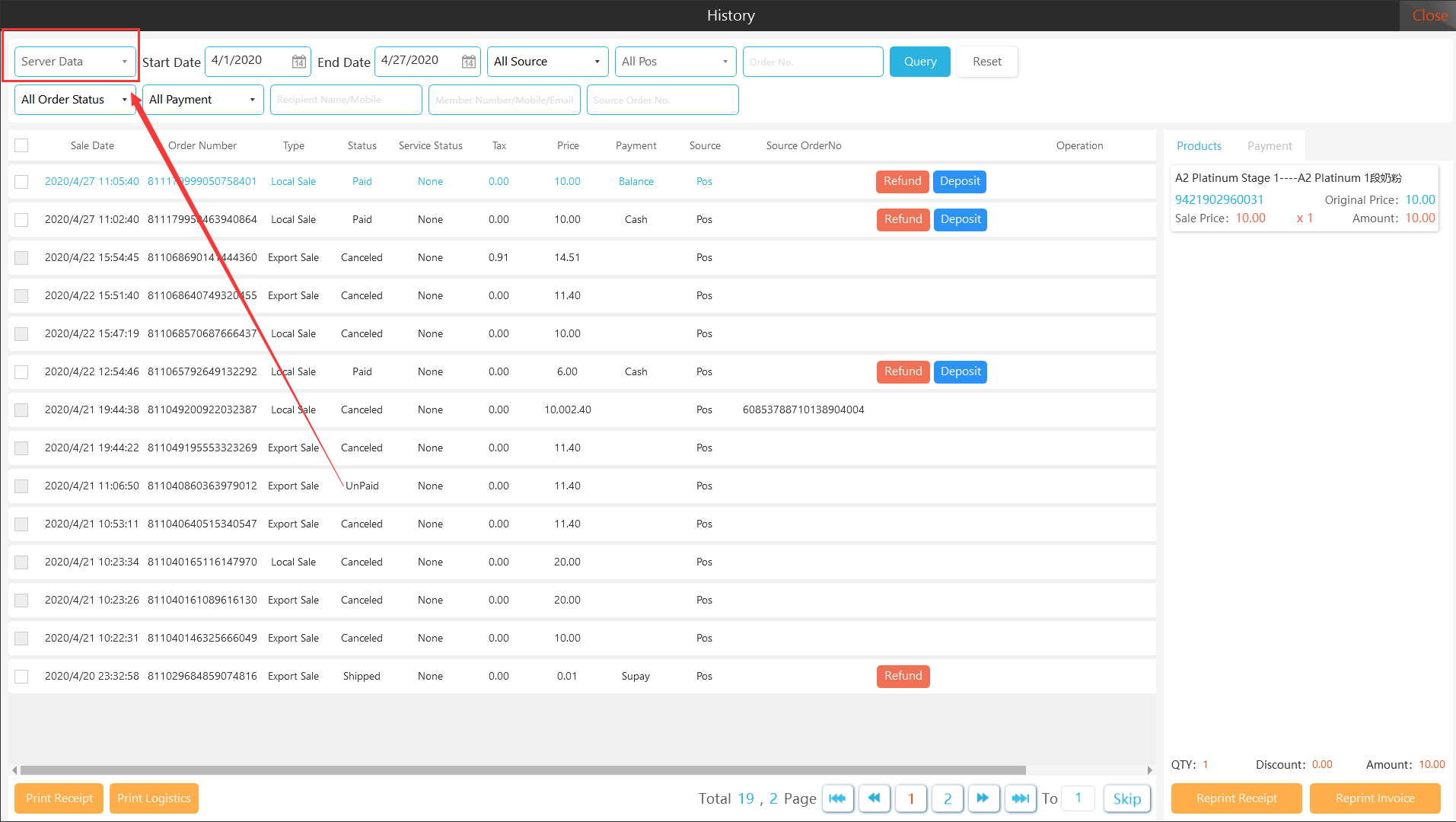Click the Query button
The height and width of the screenshot is (822, 1456).
tap(919, 62)
